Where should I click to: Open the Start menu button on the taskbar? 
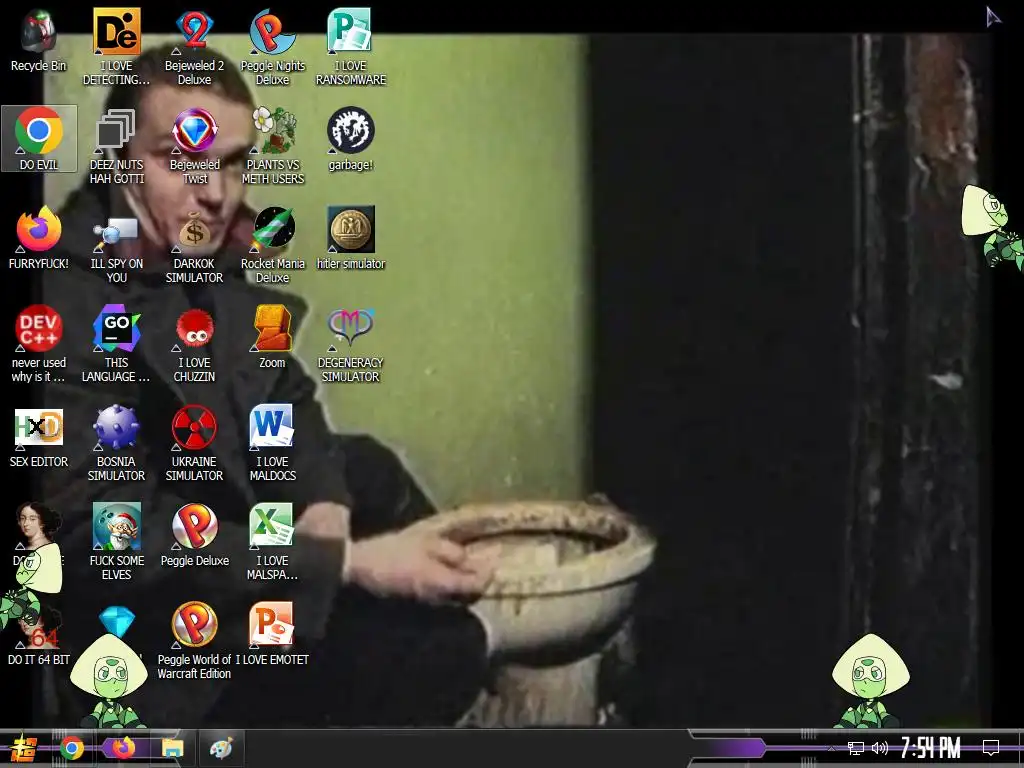click(x=24, y=748)
